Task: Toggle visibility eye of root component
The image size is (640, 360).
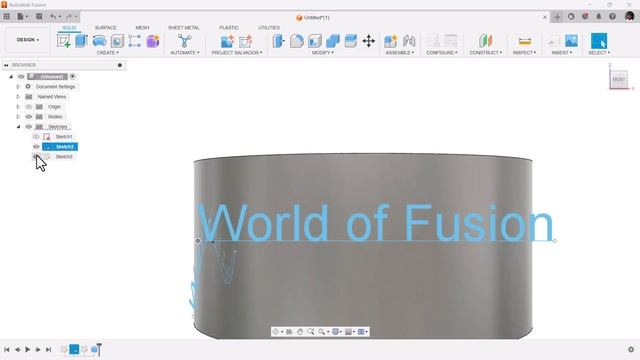Action: click(x=21, y=77)
